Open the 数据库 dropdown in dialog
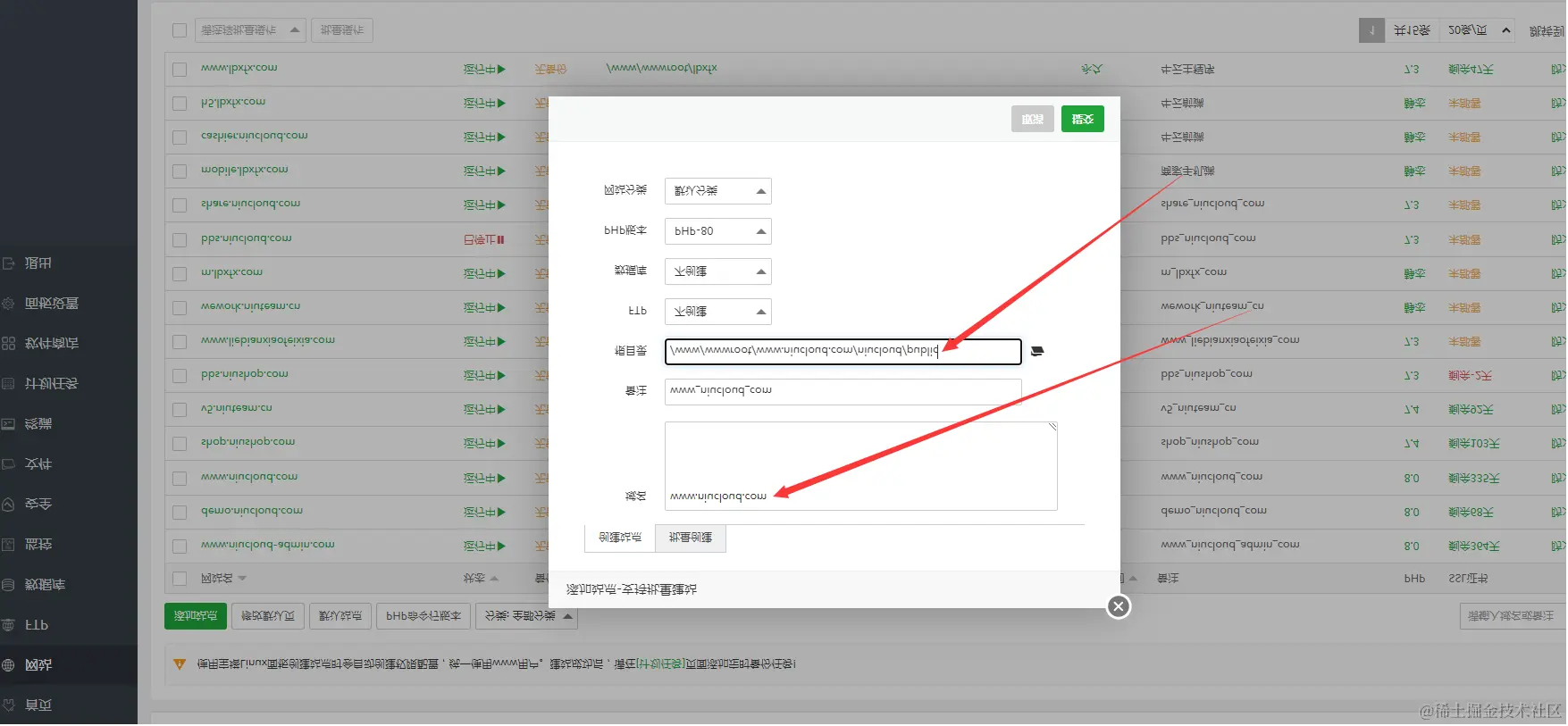 [x=717, y=271]
